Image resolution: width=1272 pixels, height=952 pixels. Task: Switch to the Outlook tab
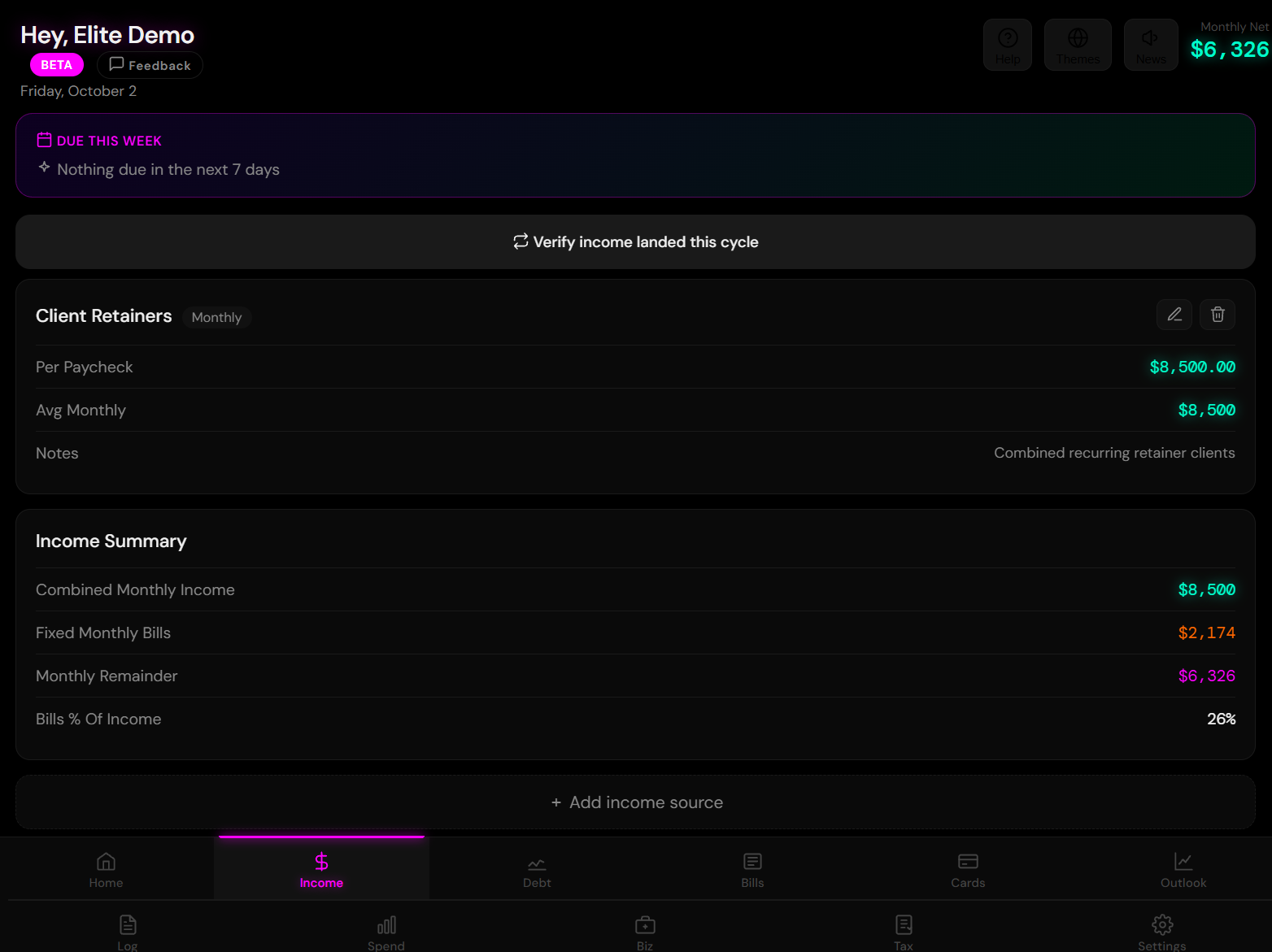[1183, 870]
